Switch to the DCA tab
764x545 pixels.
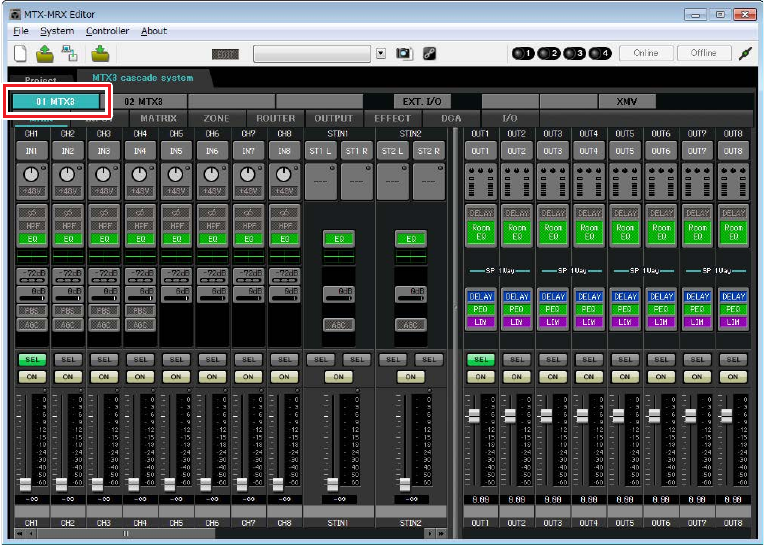[x=451, y=118]
